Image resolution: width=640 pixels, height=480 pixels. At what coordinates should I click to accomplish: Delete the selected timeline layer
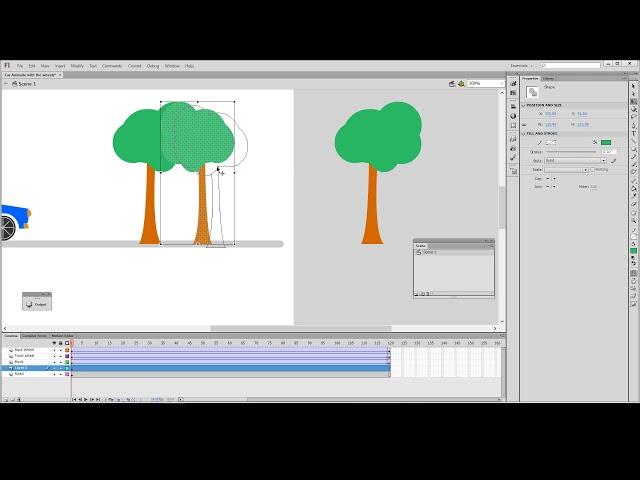[x=19, y=400]
